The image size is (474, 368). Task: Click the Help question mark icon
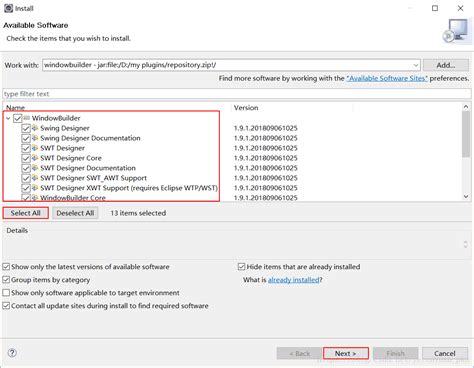12,353
